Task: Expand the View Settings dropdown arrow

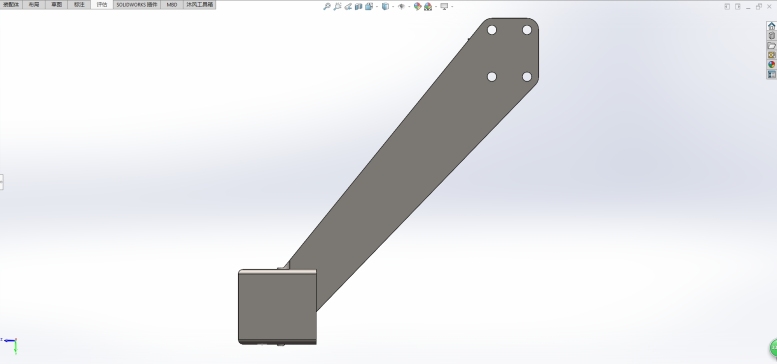Action: point(452,6)
